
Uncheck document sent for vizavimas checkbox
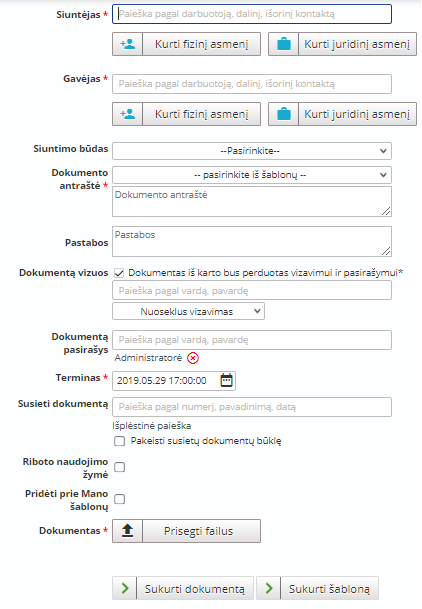[119, 273]
